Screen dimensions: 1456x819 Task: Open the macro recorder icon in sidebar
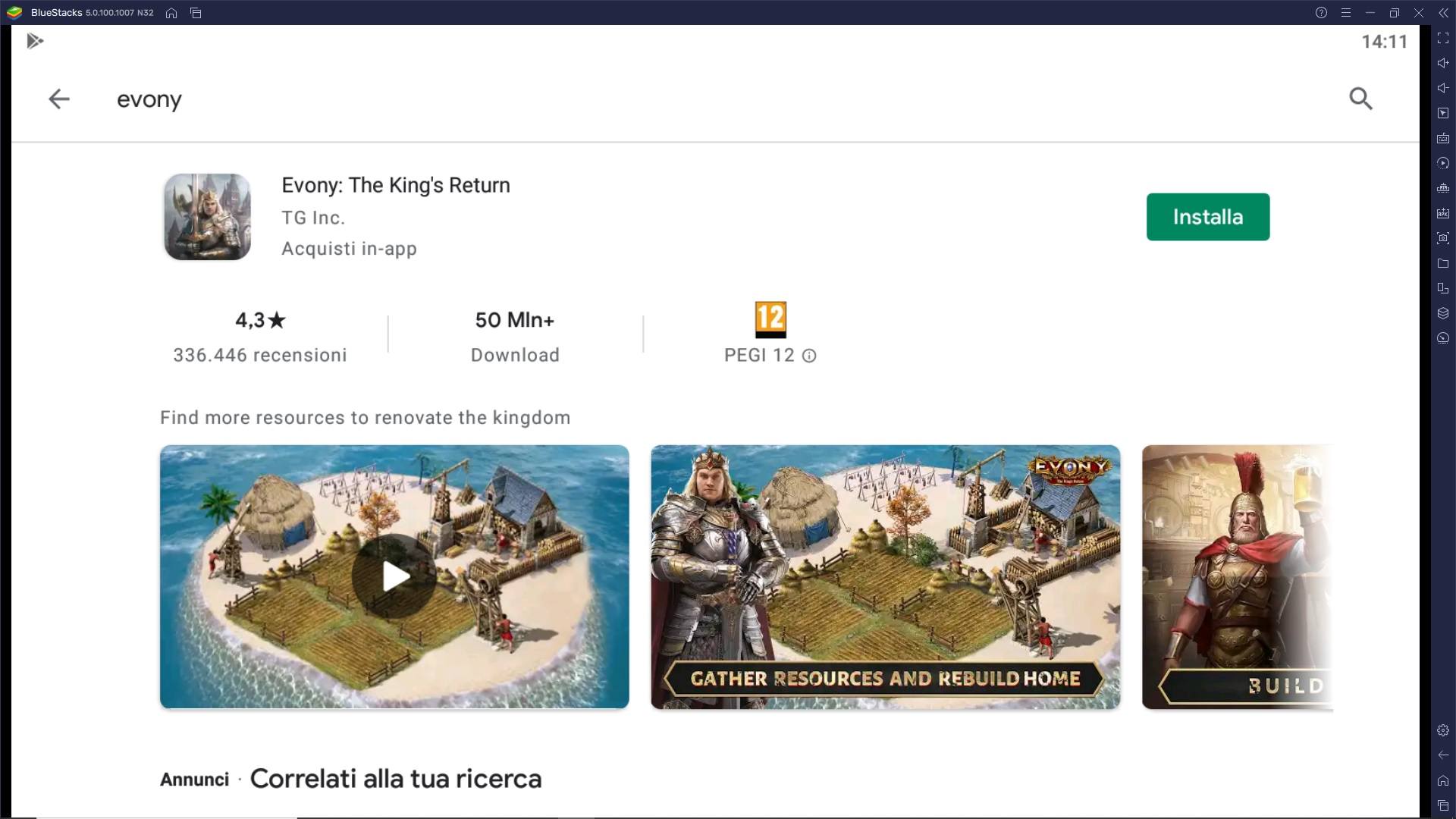point(1443,163)
